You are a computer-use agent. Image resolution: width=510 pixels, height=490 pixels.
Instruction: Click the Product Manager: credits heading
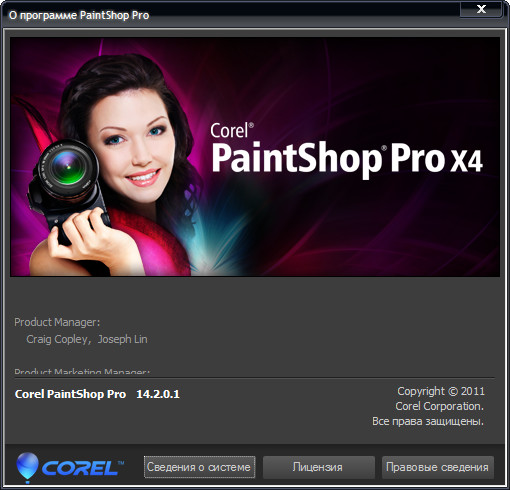click(x=57, y=322)
